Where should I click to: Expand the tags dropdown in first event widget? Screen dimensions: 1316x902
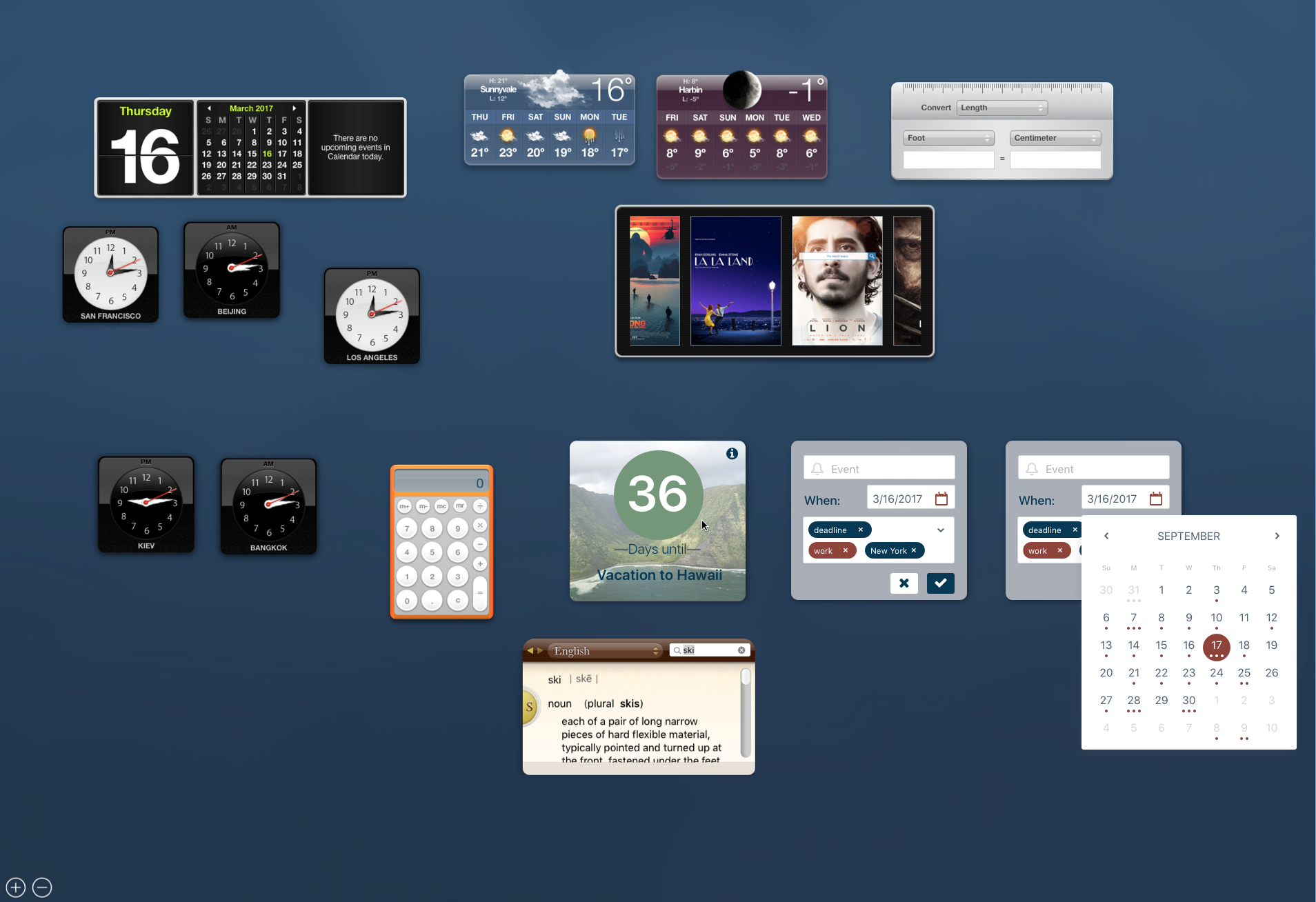tap(940, 530)
